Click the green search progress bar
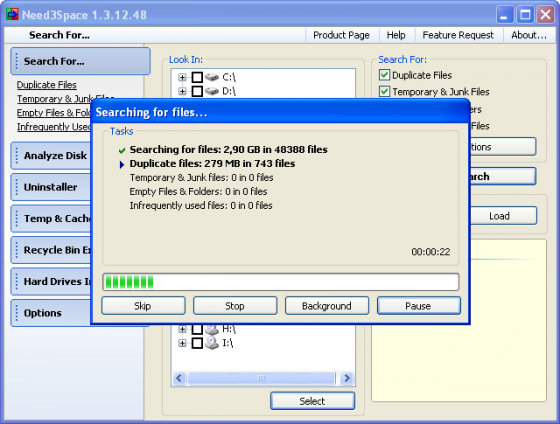560x424 pixels. pyautogui.click(x=280, y=282)
